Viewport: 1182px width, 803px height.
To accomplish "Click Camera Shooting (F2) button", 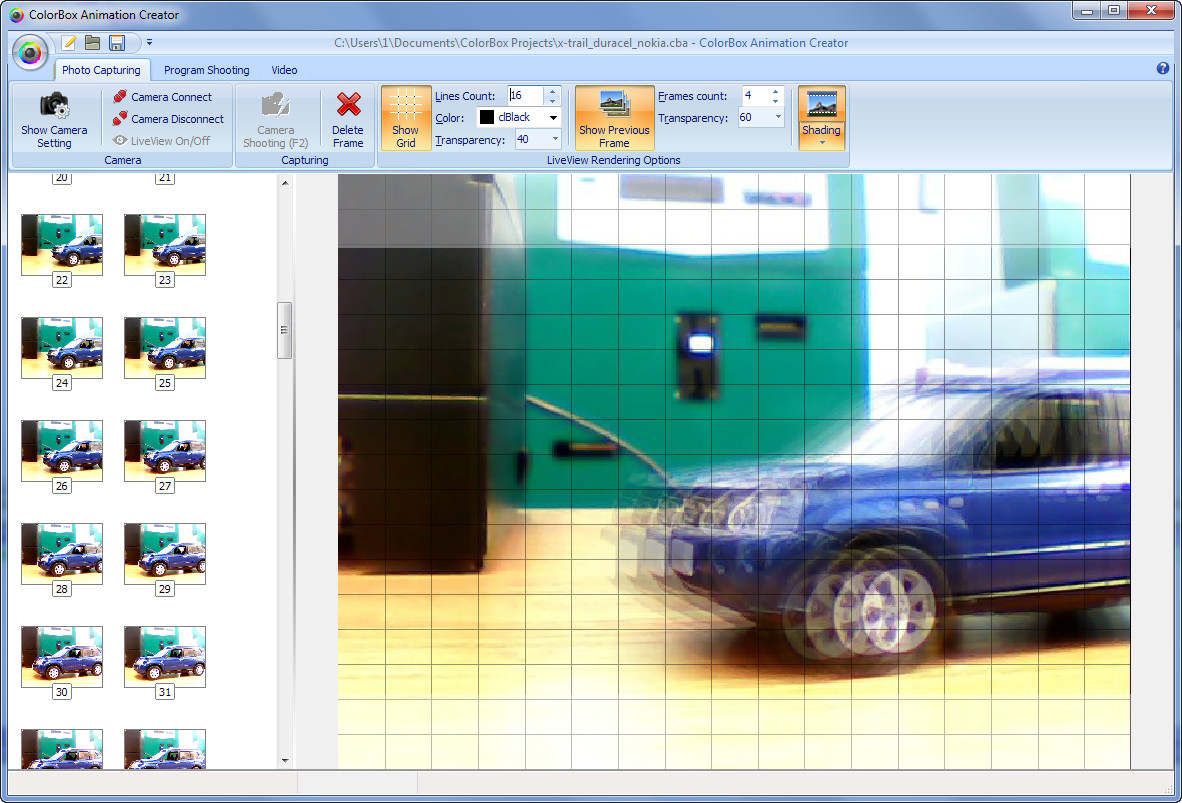I will (275, 119).
